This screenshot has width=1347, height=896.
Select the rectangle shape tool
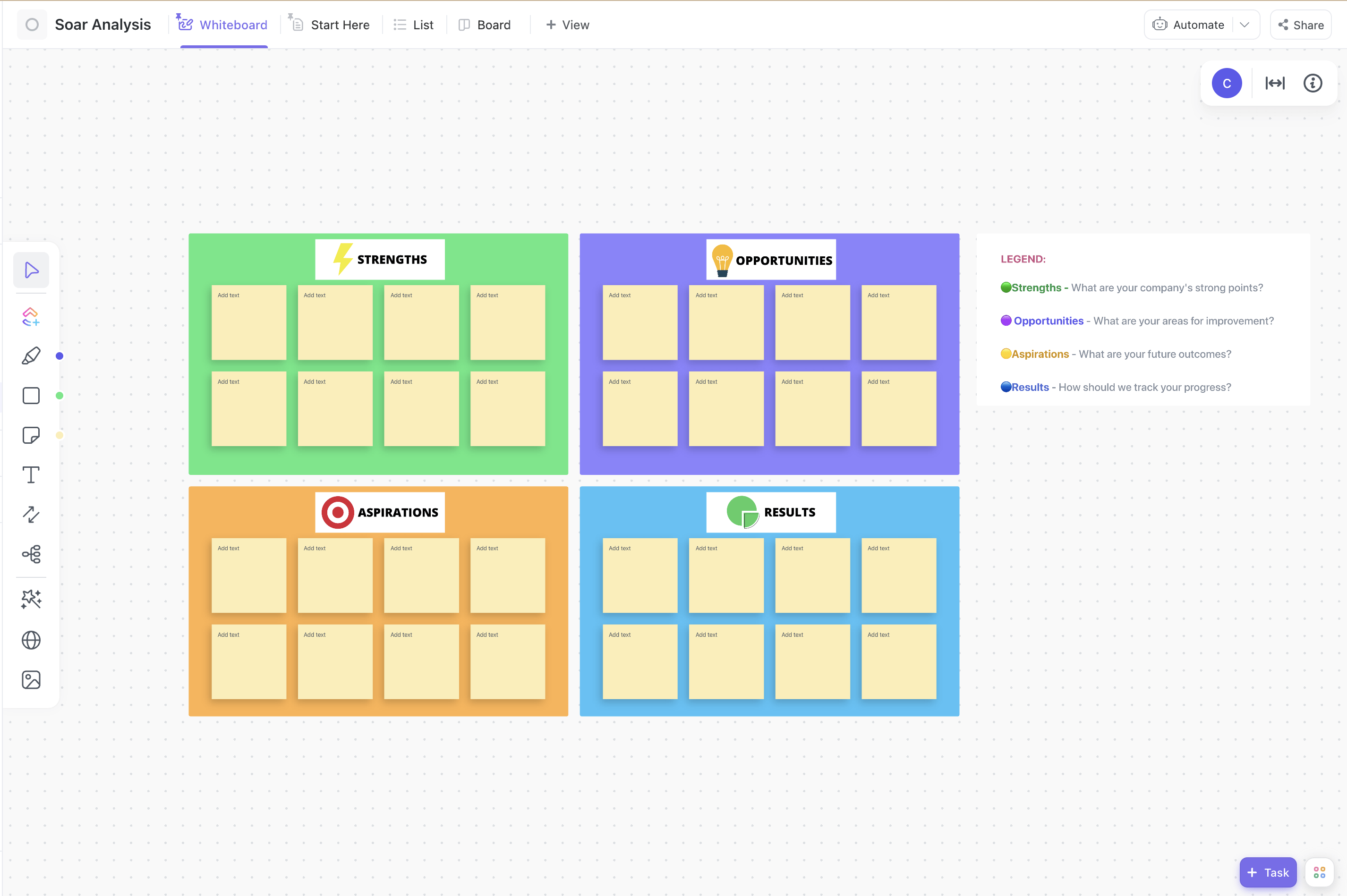(30, 395)
